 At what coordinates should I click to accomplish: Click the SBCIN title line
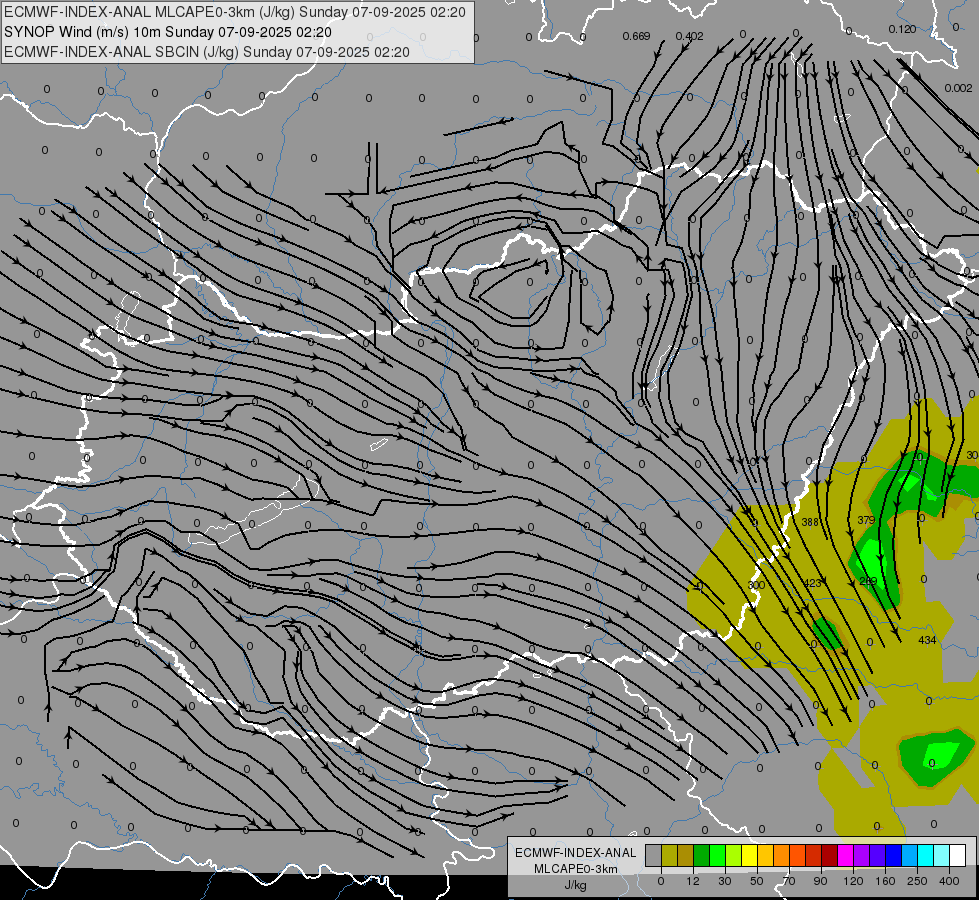[x=207, y=52]
